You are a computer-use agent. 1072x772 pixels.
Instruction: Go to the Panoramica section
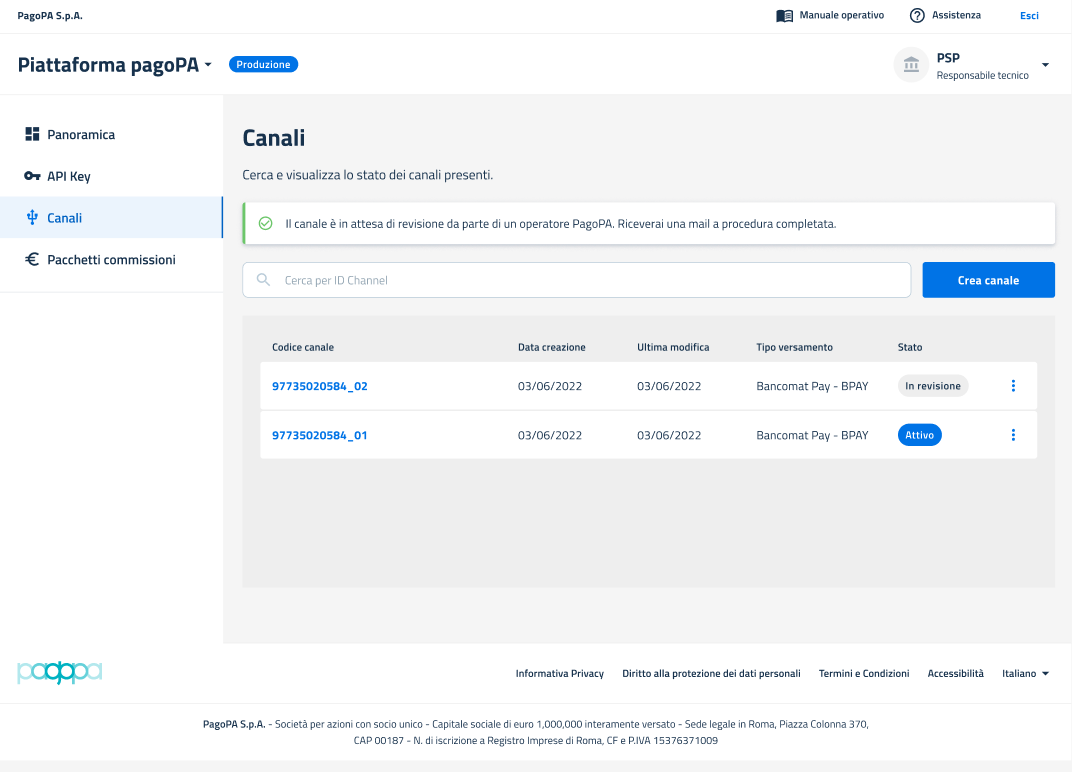[81, 134]
